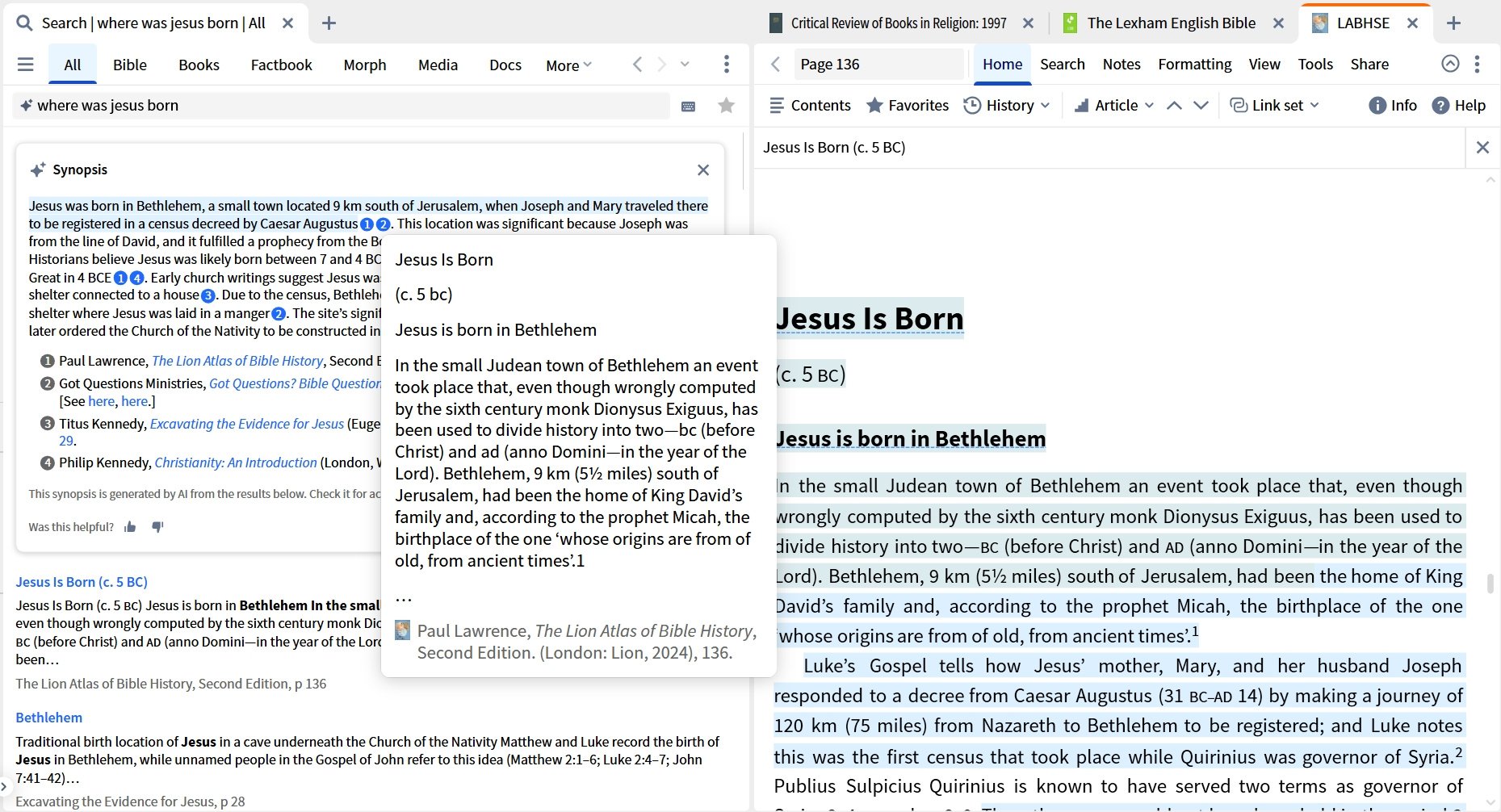Expand the collapsed sidebar chevron at bottom left
The height and width of the screenshot is (812, 1501).
[5, 785]
